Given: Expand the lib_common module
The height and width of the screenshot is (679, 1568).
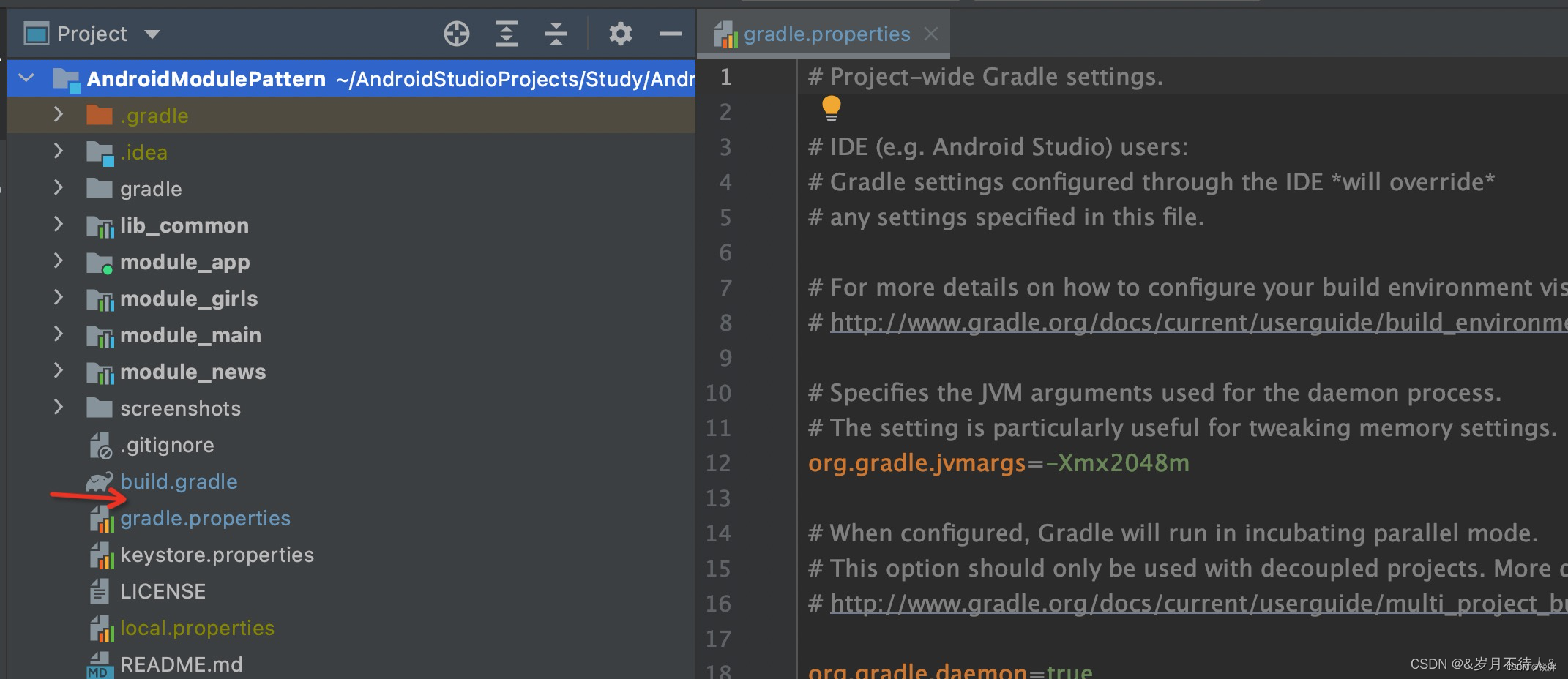Looking at the screenshot, I should (59, 225).
